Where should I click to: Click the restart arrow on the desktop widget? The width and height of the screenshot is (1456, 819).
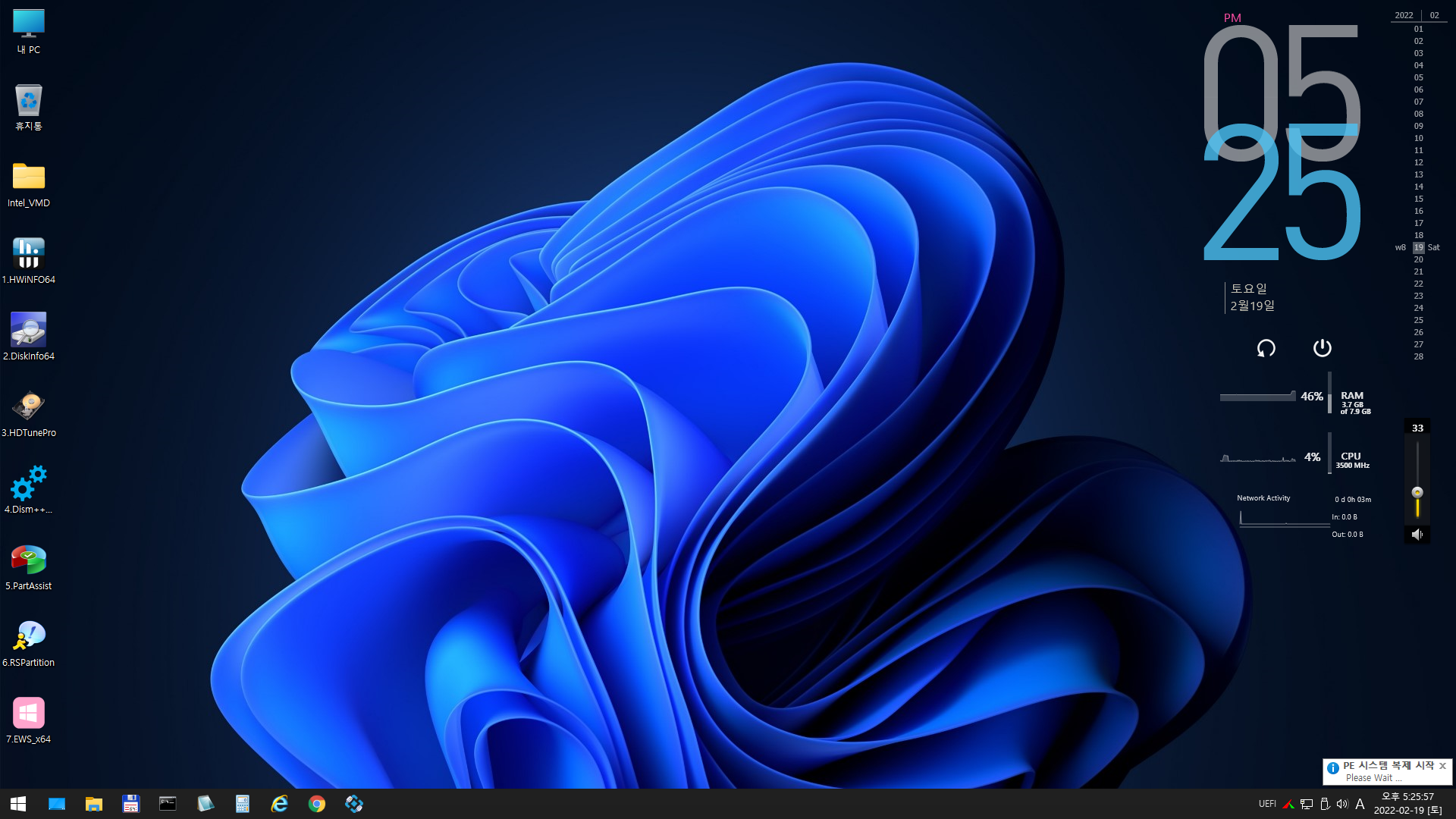pyautogui.click(x=1266, y=348)
